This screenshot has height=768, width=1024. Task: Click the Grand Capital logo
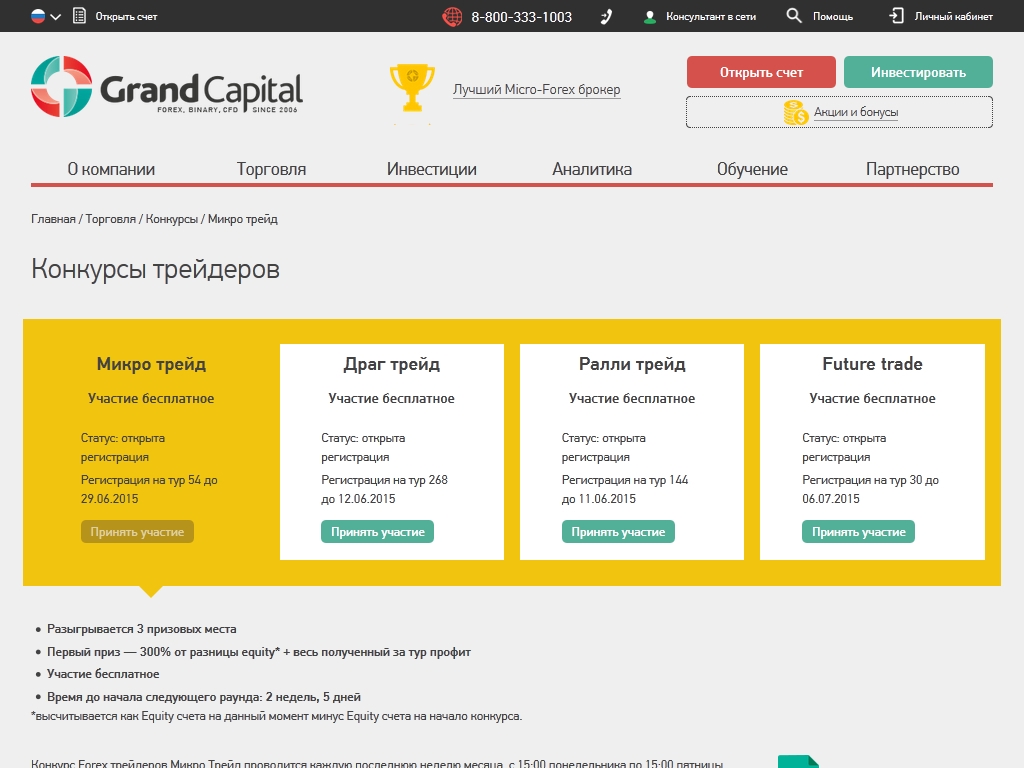(166, 89)
